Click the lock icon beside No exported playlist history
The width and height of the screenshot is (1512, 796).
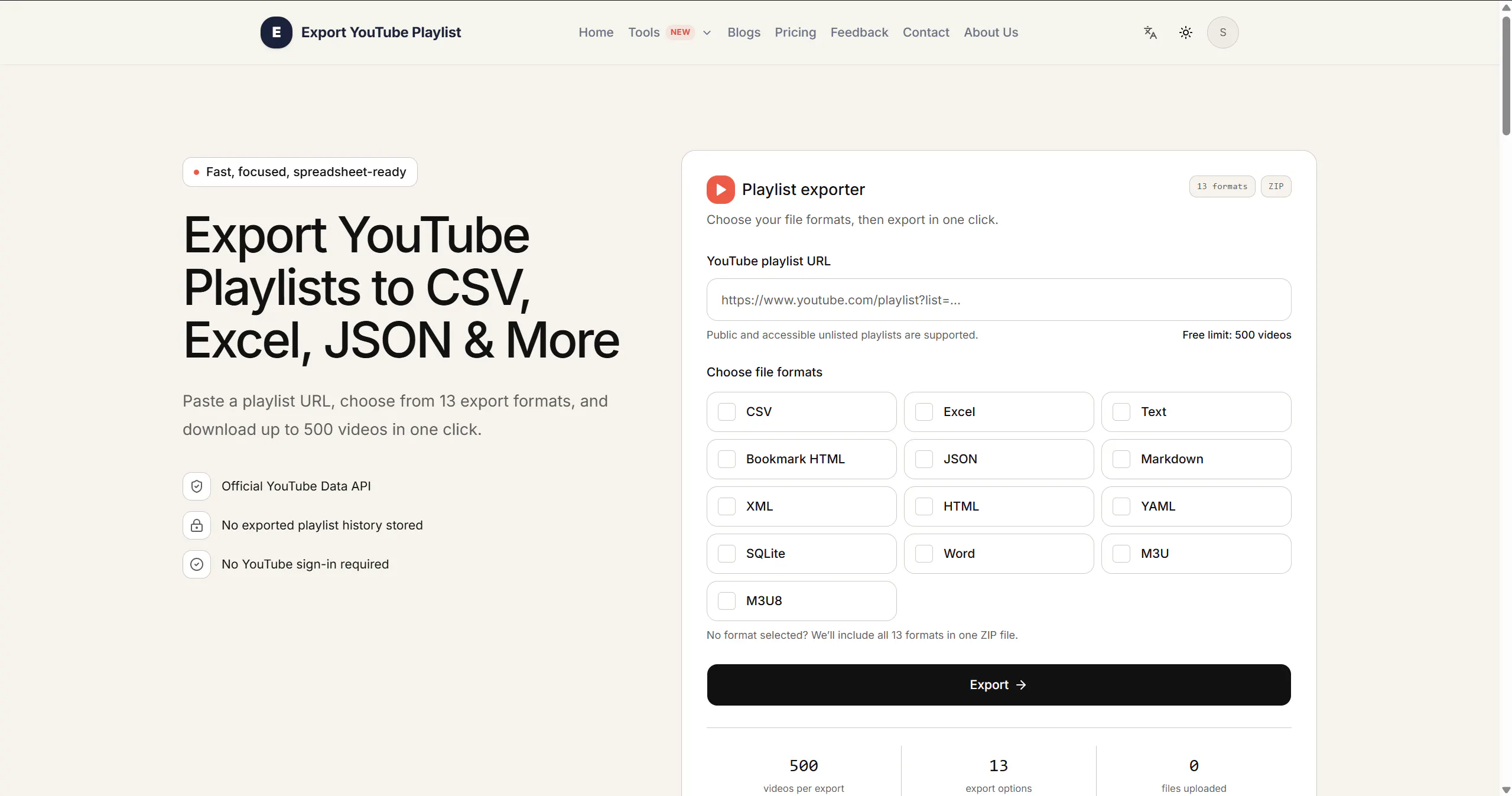coord(197,525)
